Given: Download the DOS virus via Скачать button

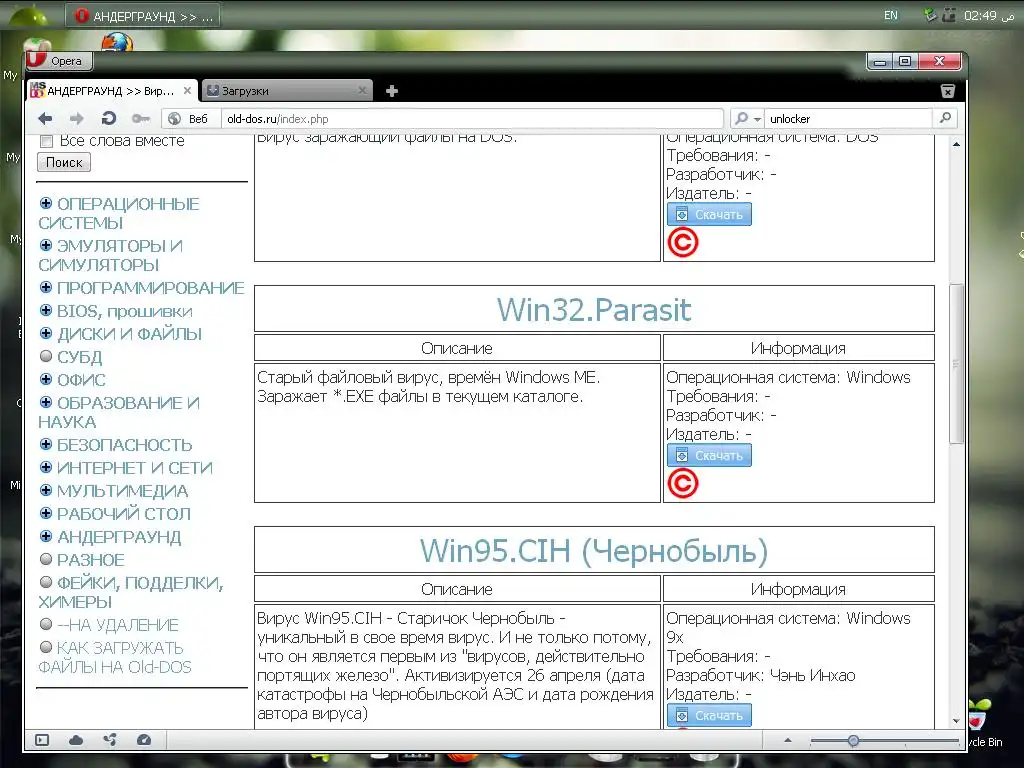Looking at the screenshot, I should (709, 214).
